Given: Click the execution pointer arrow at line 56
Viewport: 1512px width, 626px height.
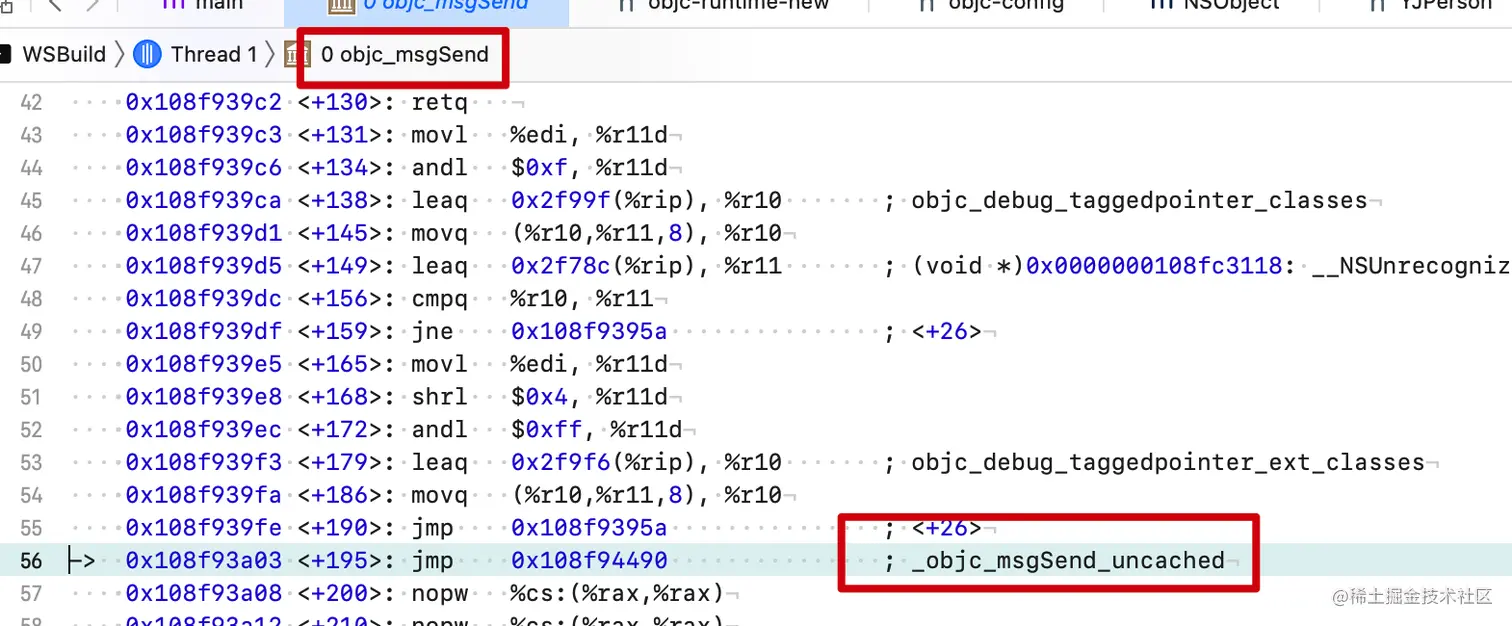Looking at the screenshot, I should (x=80, y=560).
